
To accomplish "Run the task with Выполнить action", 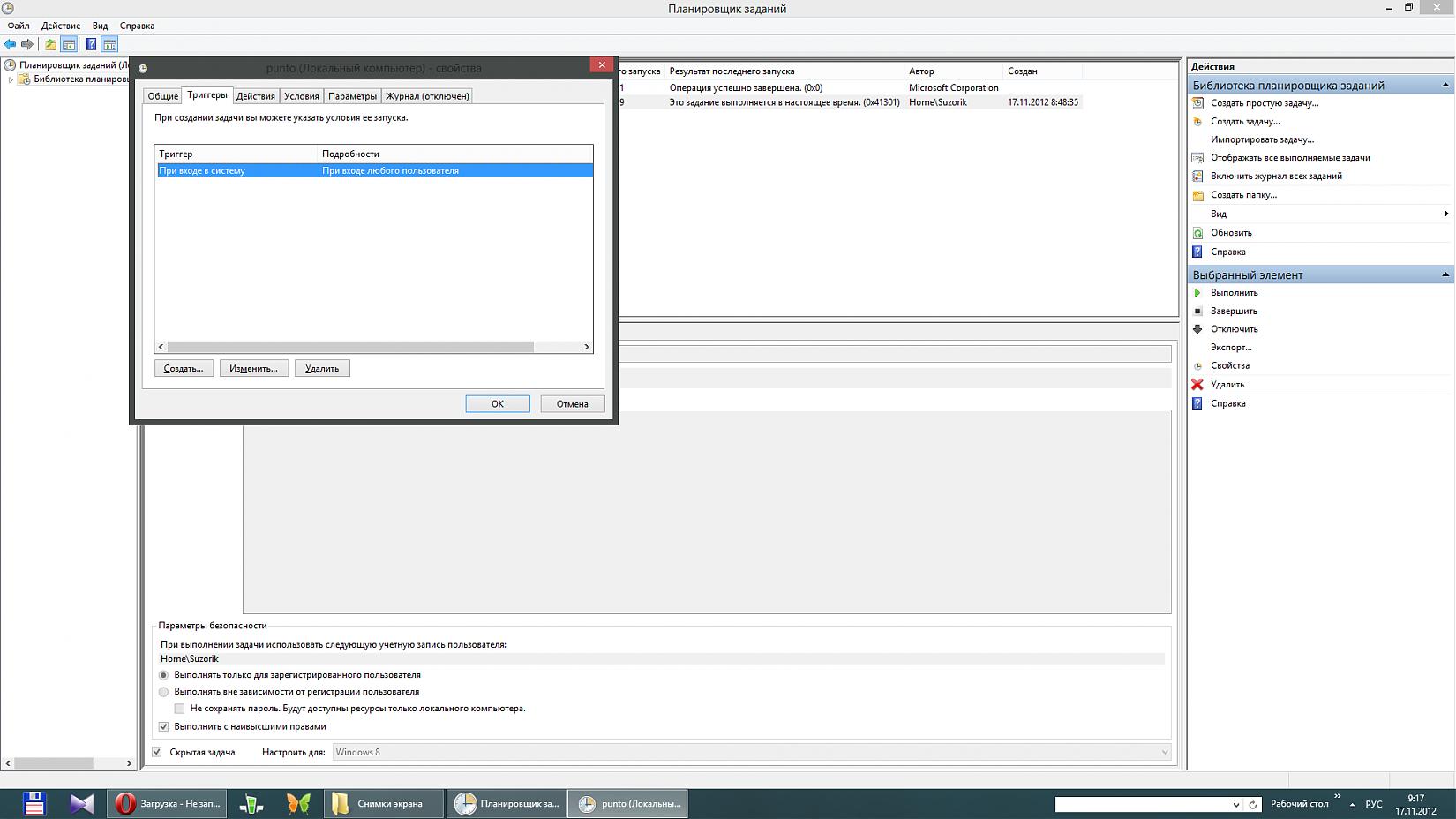I will point(1235,293).
